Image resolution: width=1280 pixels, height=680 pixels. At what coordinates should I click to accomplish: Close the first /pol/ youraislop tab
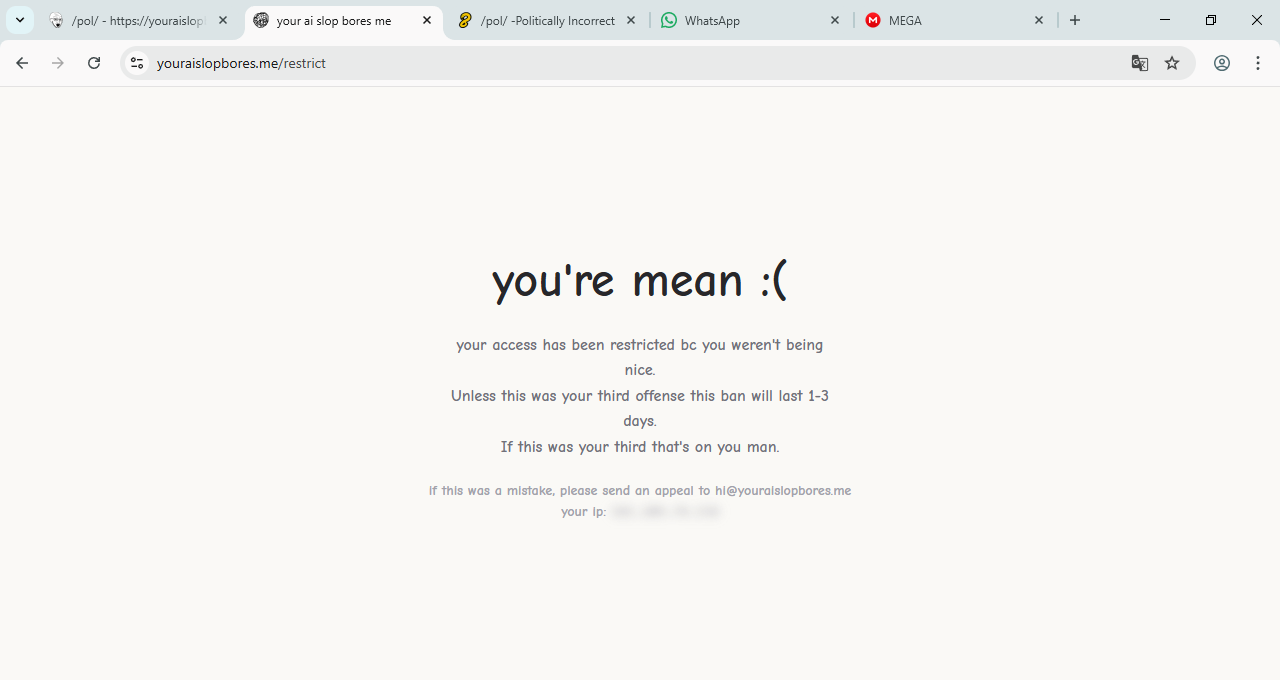pyautogui.click(x=223, y=20)
